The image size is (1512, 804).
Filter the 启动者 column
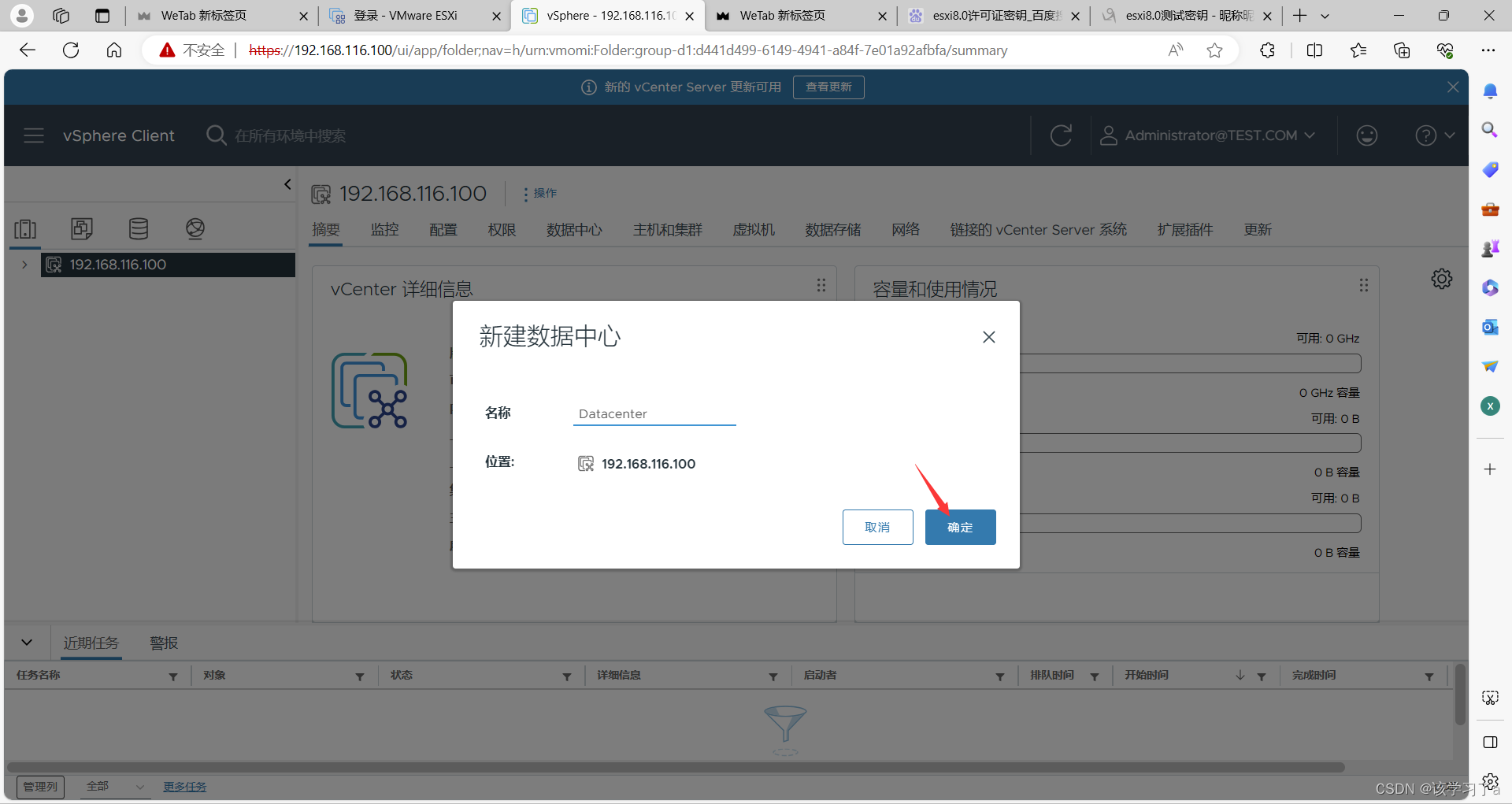click(1000, 676)
